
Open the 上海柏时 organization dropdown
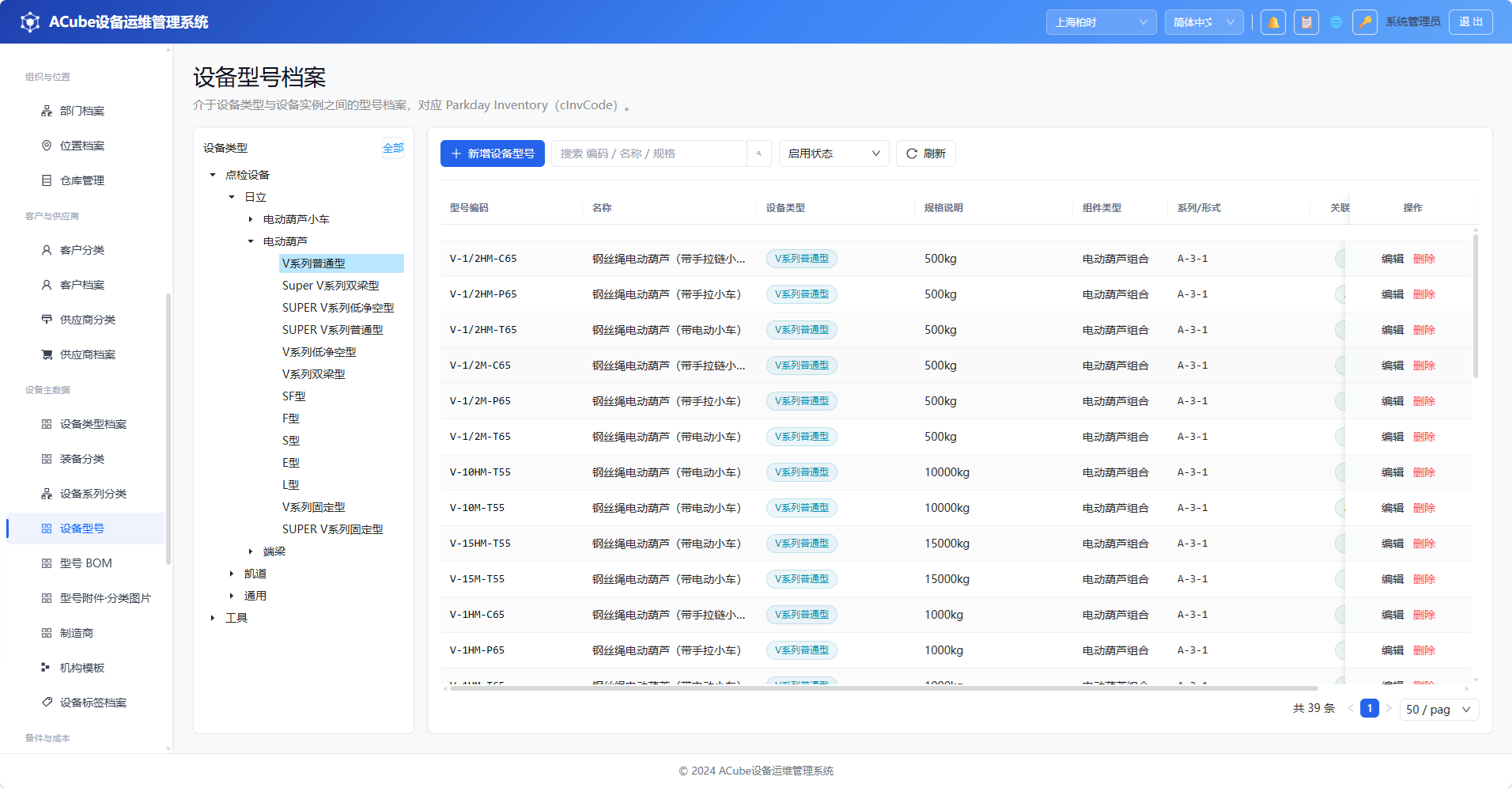click(x=1101, y=22)
